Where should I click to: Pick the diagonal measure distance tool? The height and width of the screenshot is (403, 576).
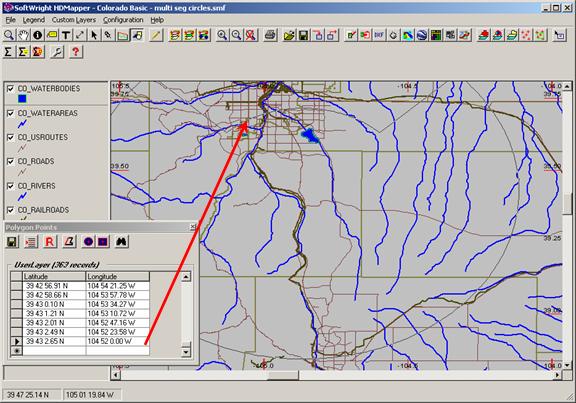(80, 35)
